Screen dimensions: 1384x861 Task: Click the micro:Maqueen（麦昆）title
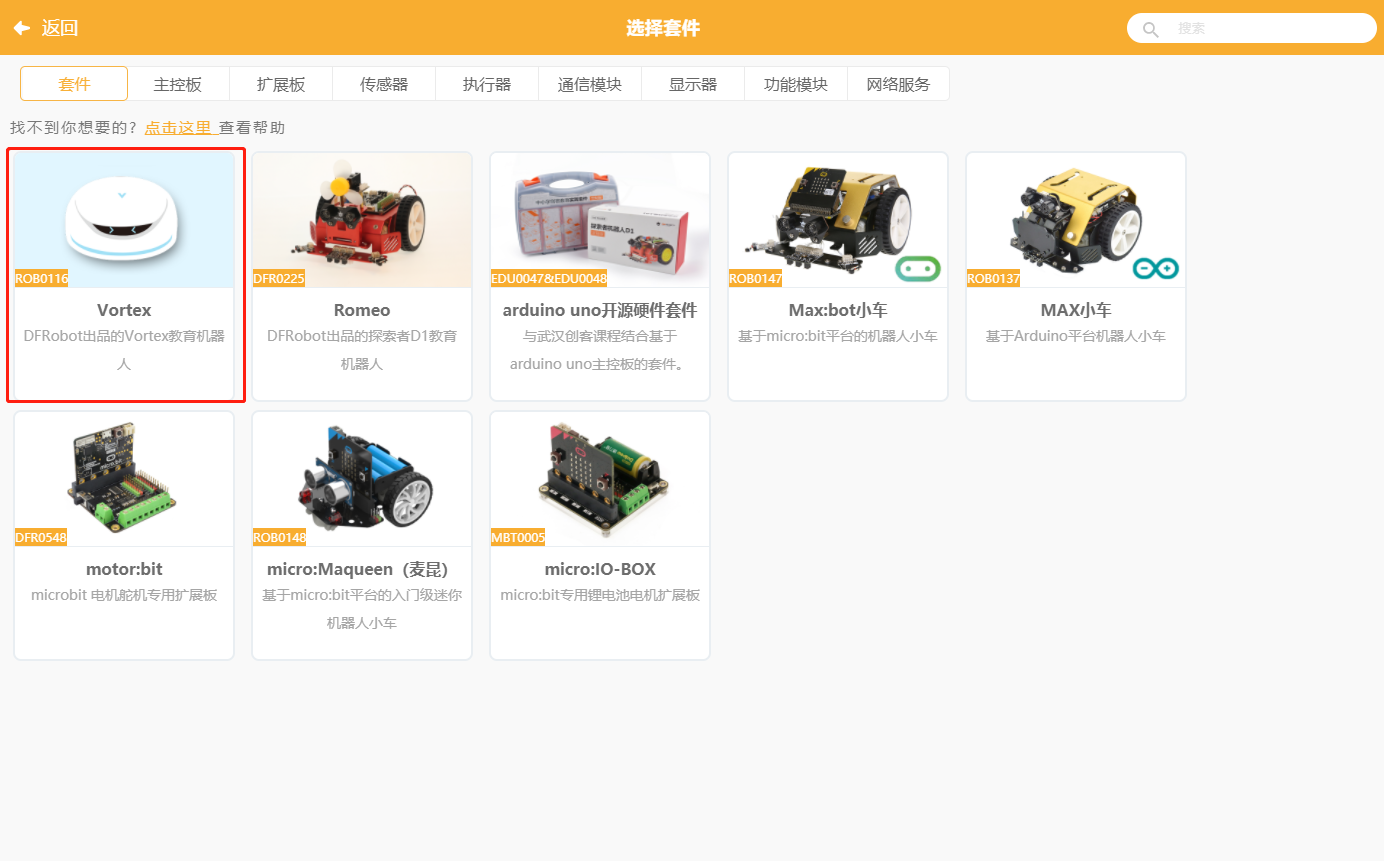[x=362, y=569]
